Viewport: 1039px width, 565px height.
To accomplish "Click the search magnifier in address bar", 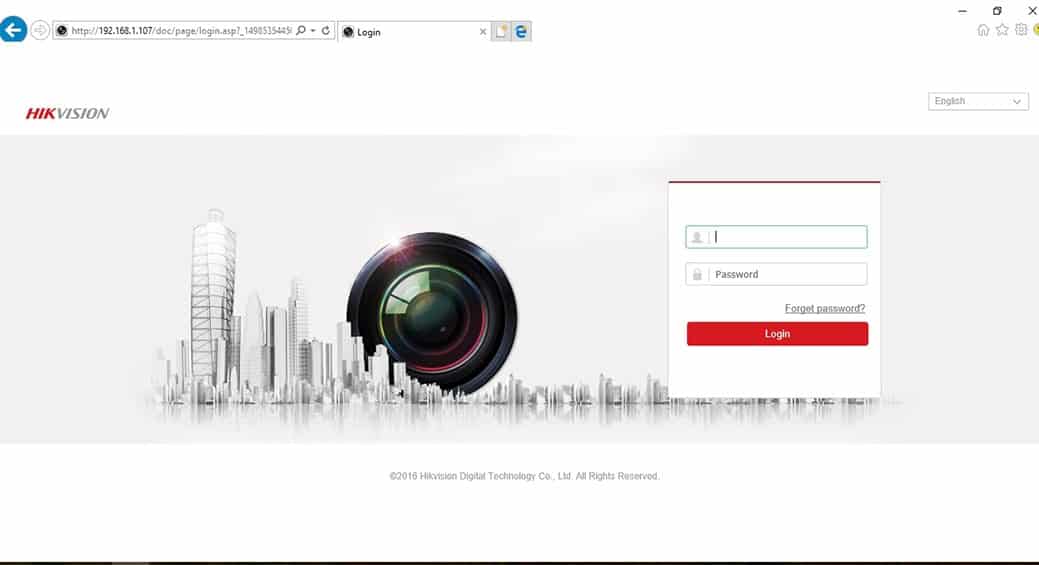I will coord(301,30).
